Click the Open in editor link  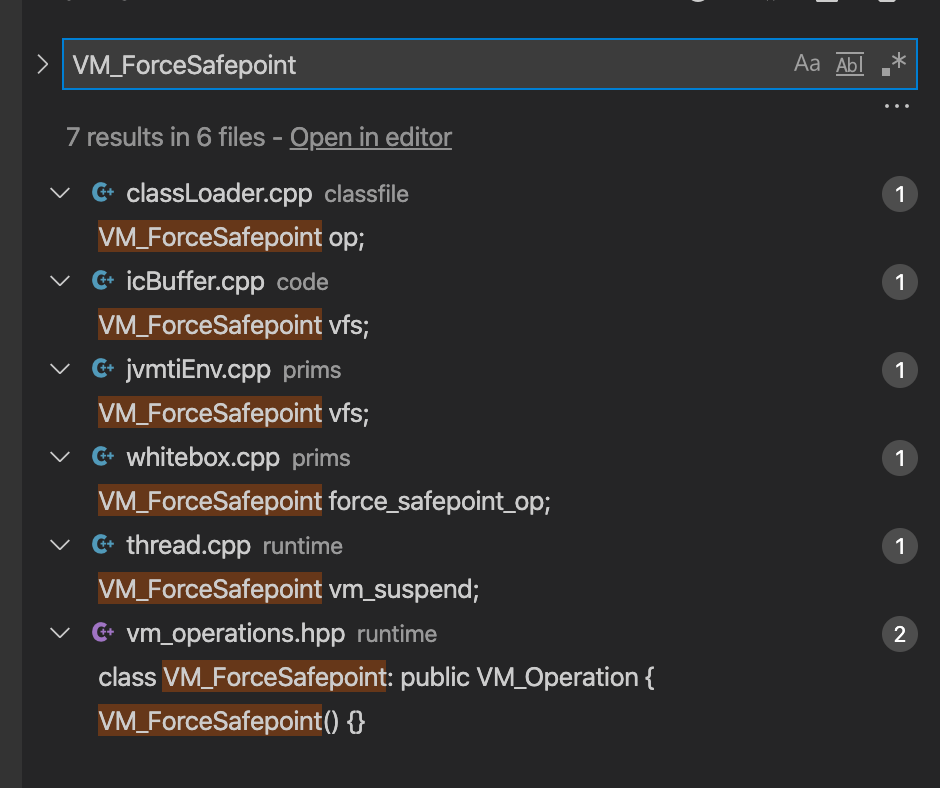click(370, 138)
